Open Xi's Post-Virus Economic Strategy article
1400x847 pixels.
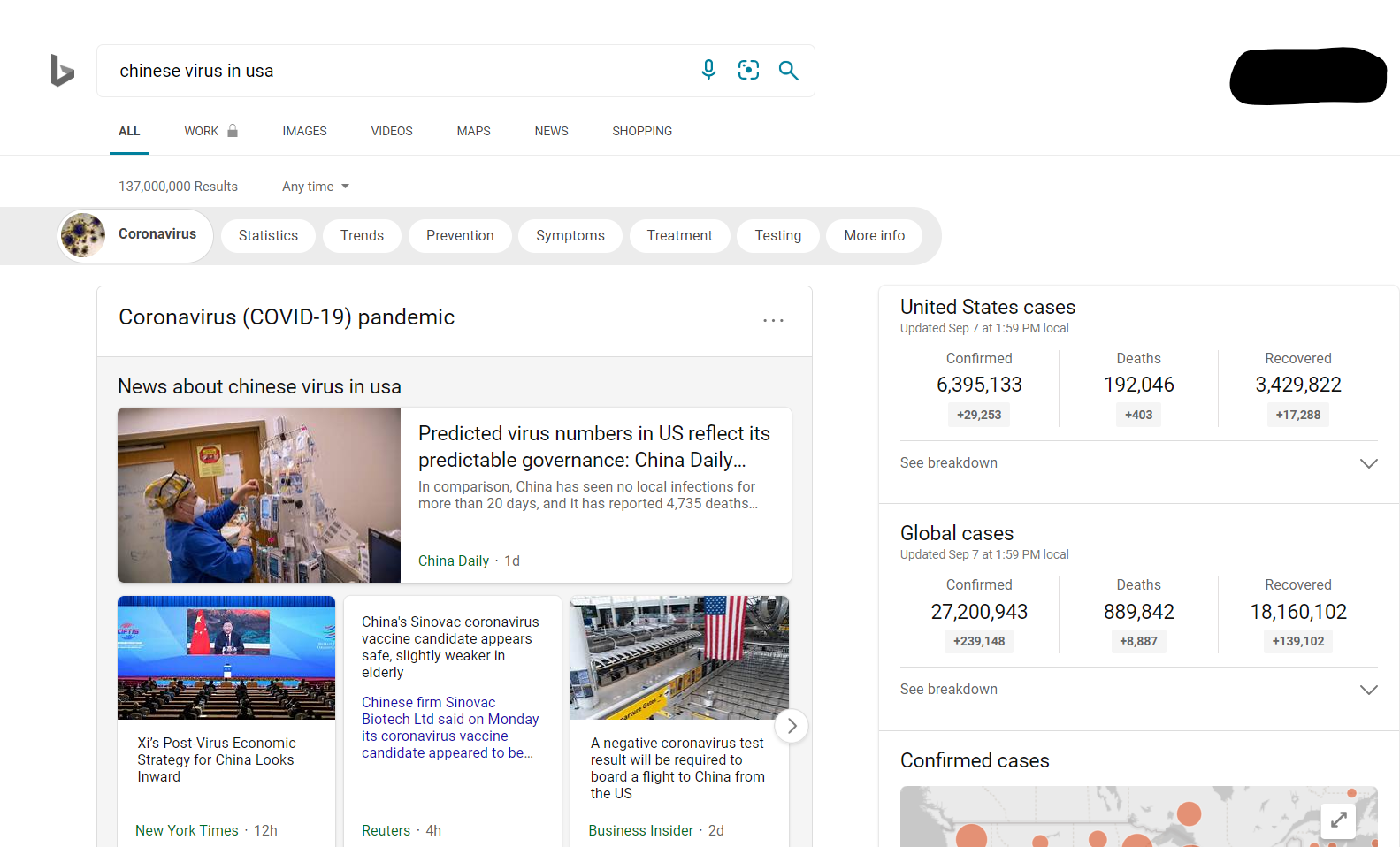[x=217, y=759]
